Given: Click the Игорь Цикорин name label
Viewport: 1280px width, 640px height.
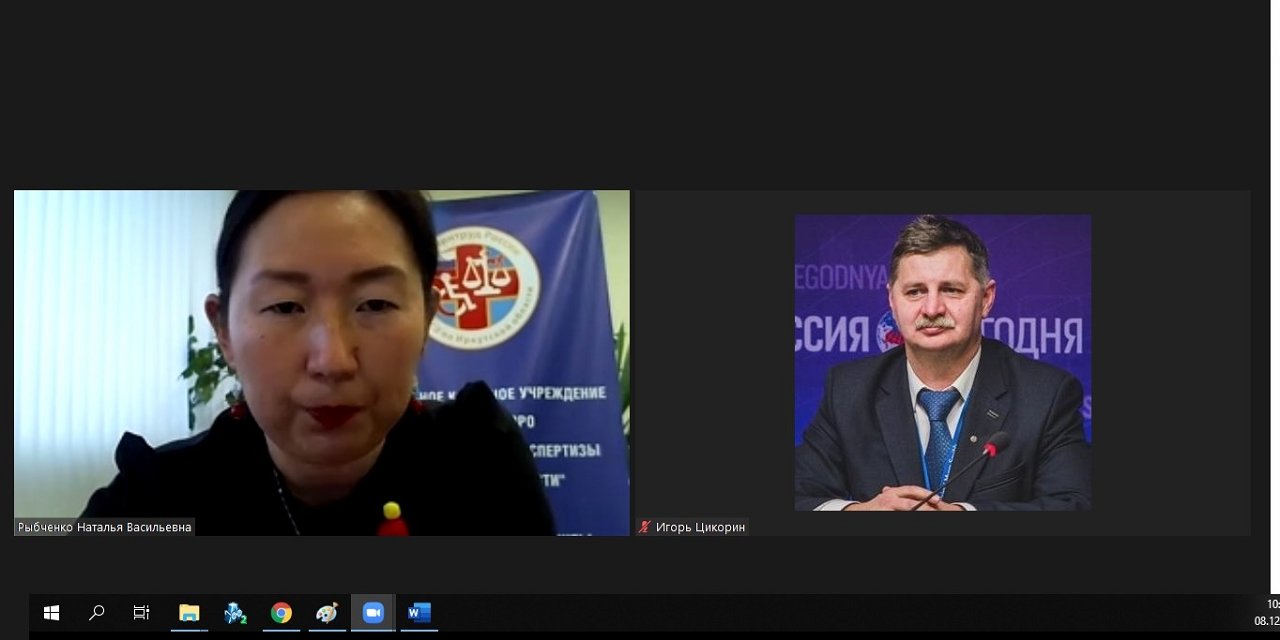Looking at the screenshot, I should pyautogui.click(x=700, y=527).
